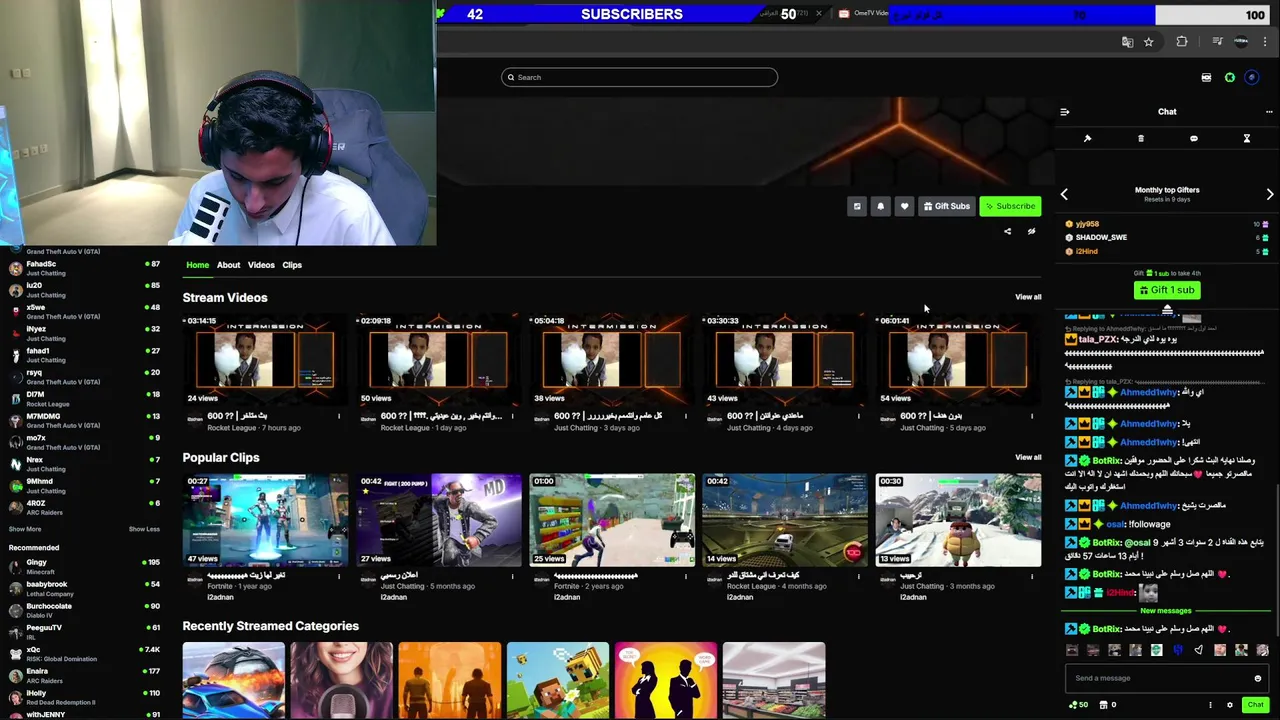
Task: Open options menu for the 05:04:18 stream video
Action: [x=686, y=416]
